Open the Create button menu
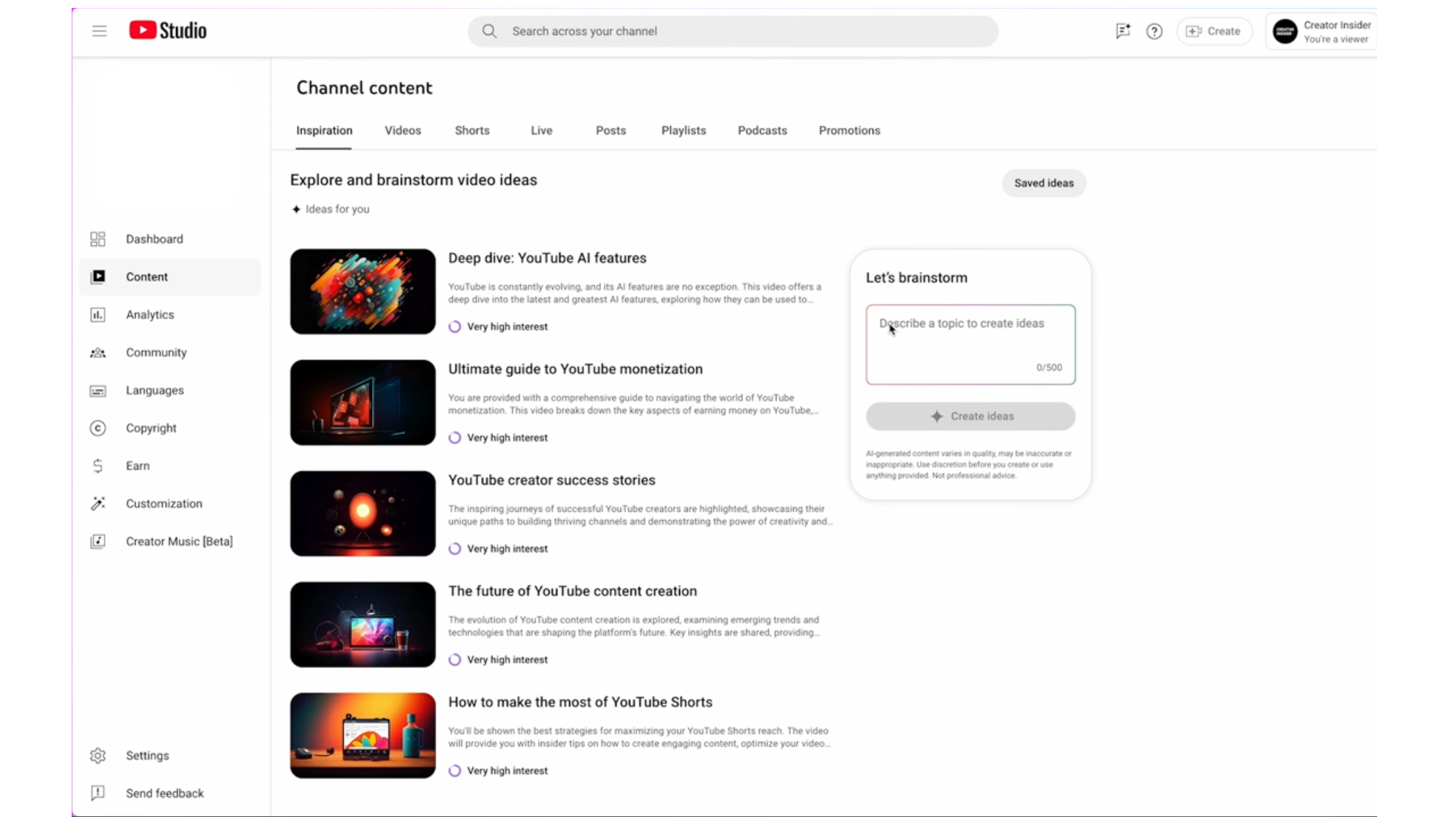The image size is (1456, 817). click(1213, 32)
